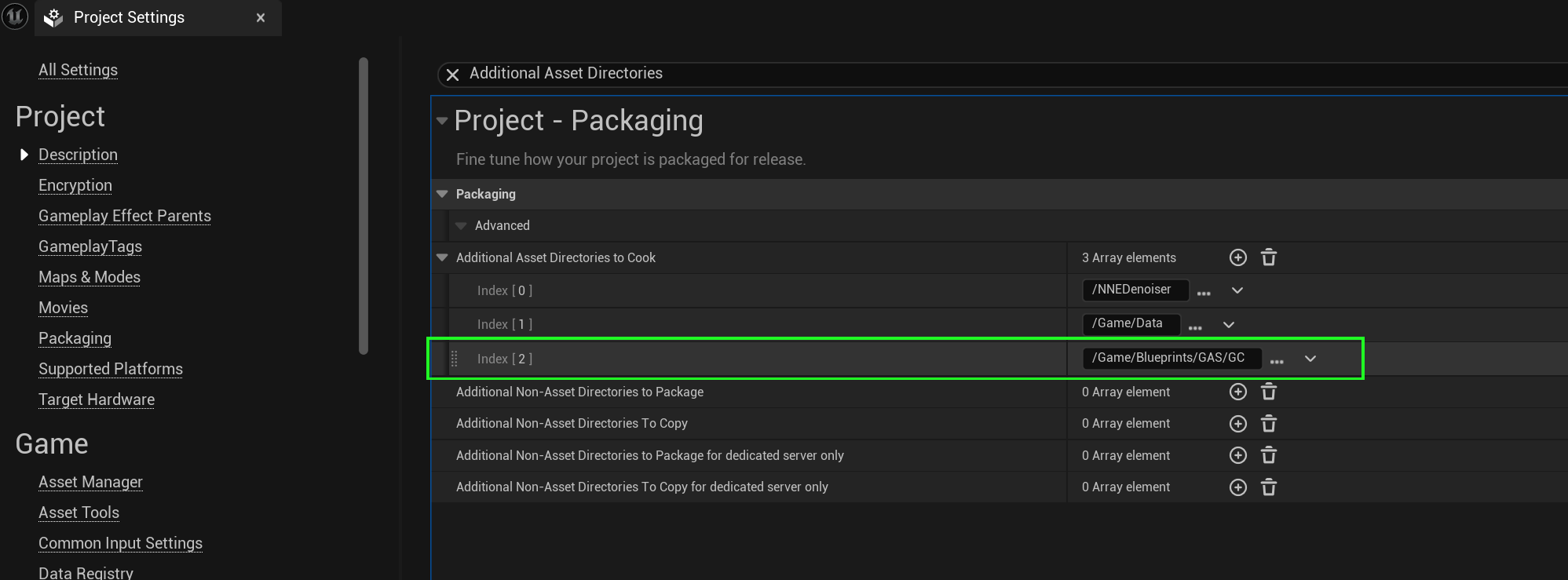Expand the Description settings tree item
The width and height of the screenshot is (1568, 580).
tap(24, 155)
